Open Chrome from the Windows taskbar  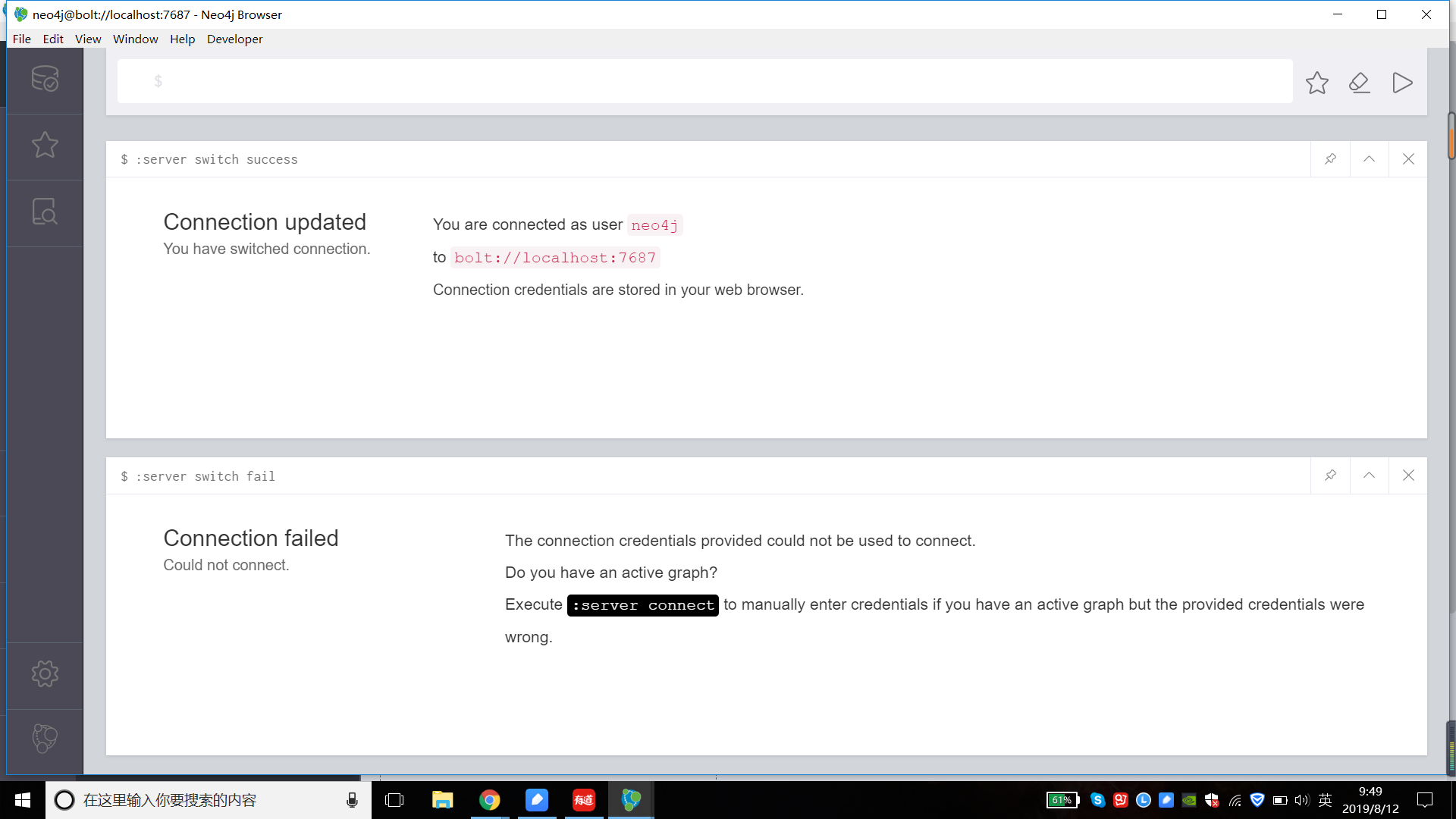point(490,800)
